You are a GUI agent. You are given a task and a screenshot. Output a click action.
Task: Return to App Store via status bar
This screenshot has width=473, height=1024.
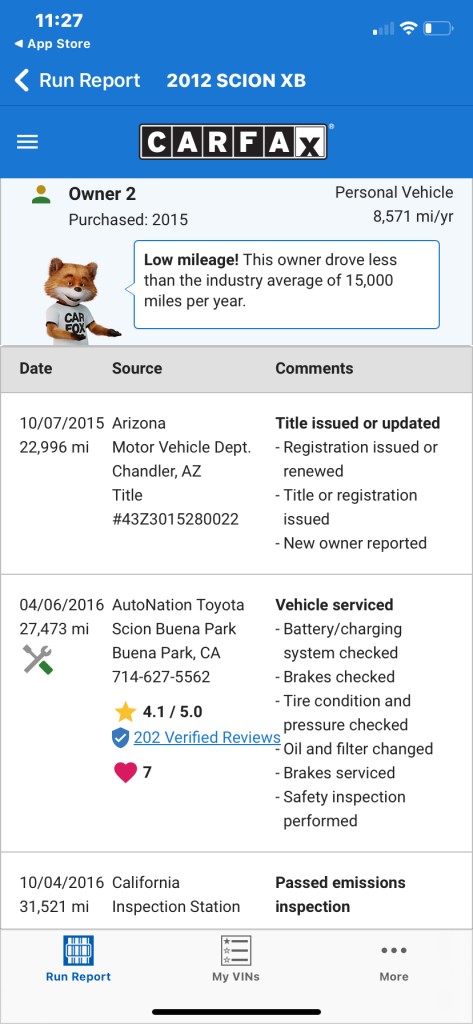click(52, 44)
